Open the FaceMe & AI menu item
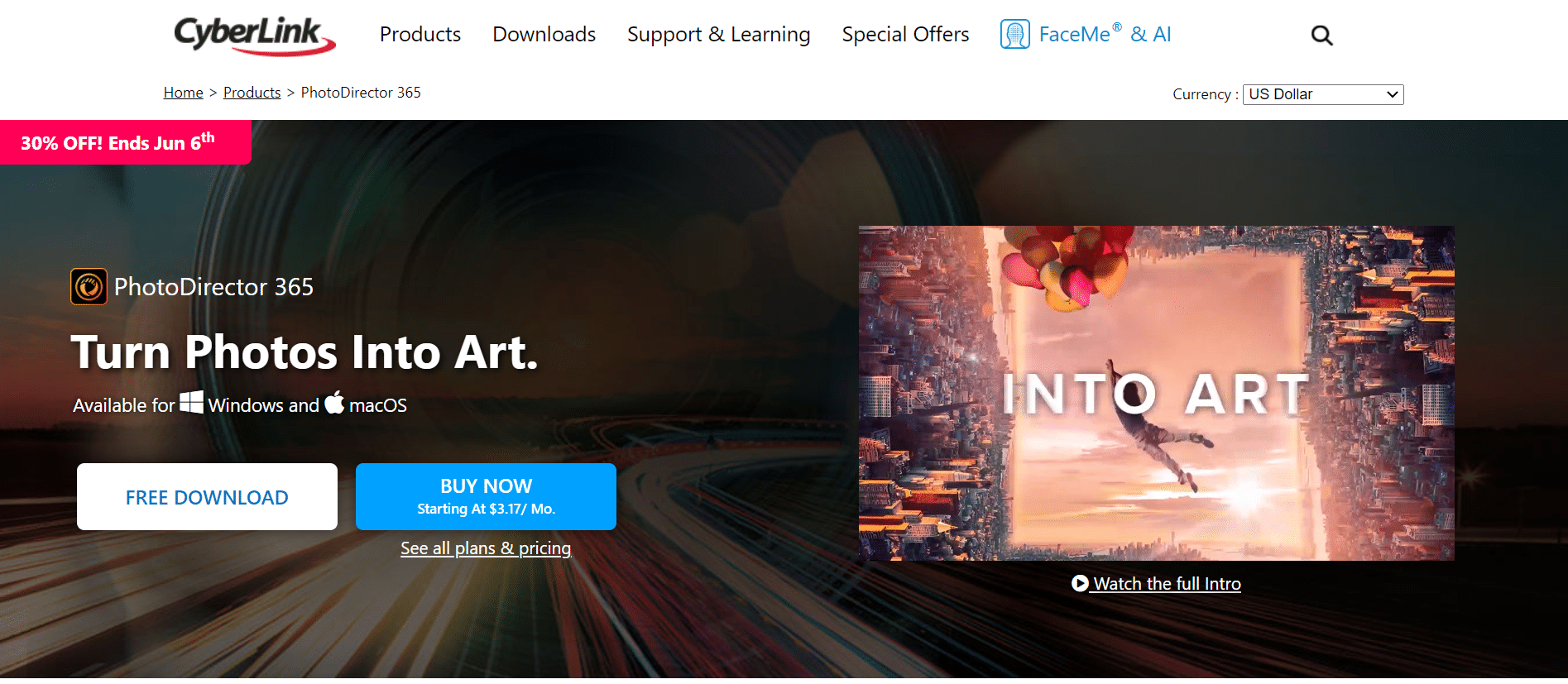This screenshot has height=684, width=1568. pyautogui.click(x=1105, y=34)
